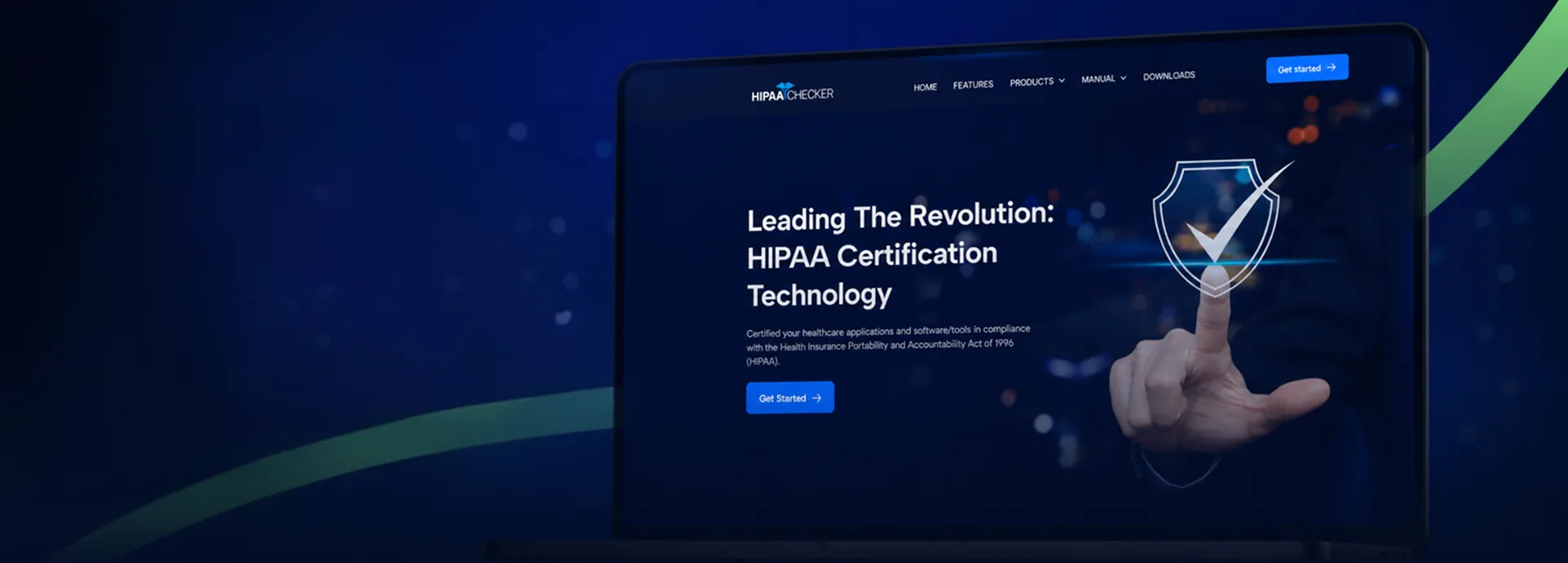Expand the MANUAL dropdown chevron
The image size is (1568, 563).
(x=1123, y=78)
